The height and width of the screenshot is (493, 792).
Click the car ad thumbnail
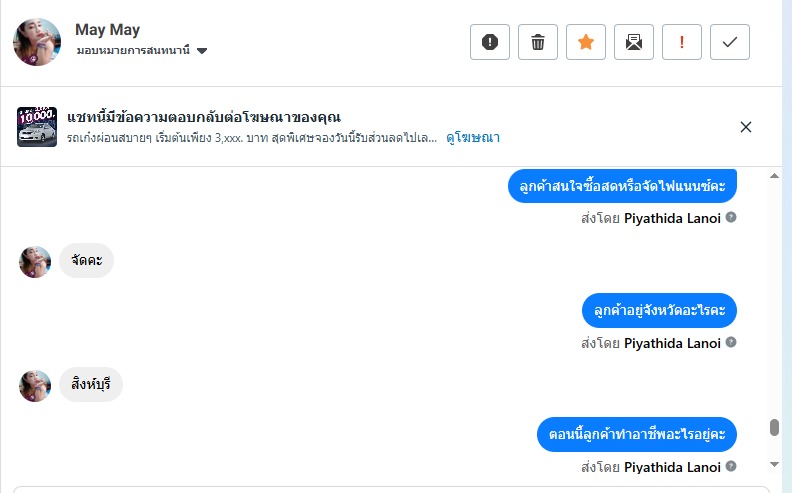coord(37,127)
